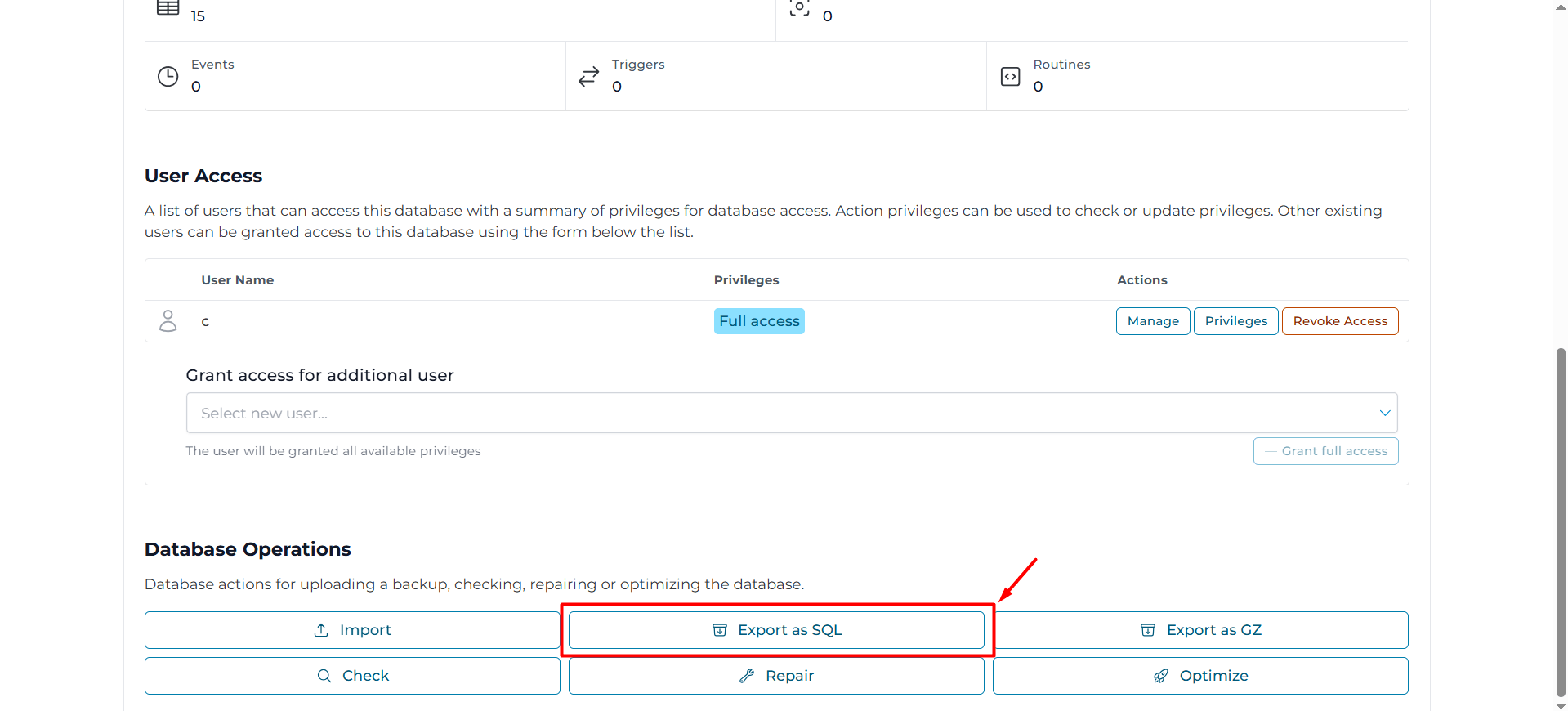This screenshot has height=711, width=1568.
Task: Click the Events clock icon
Action: pos(168,77)
